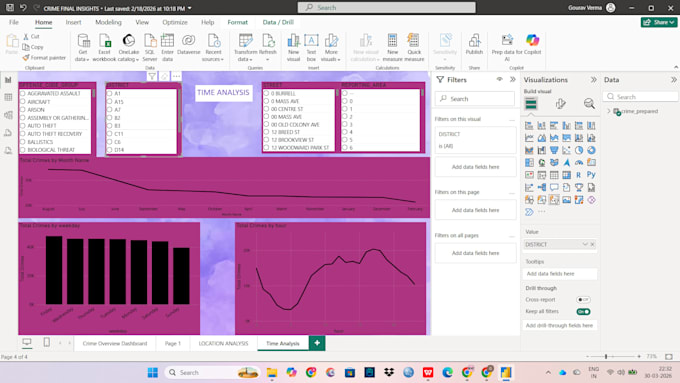Open the Transform data tool

click(x=245, y=47)
